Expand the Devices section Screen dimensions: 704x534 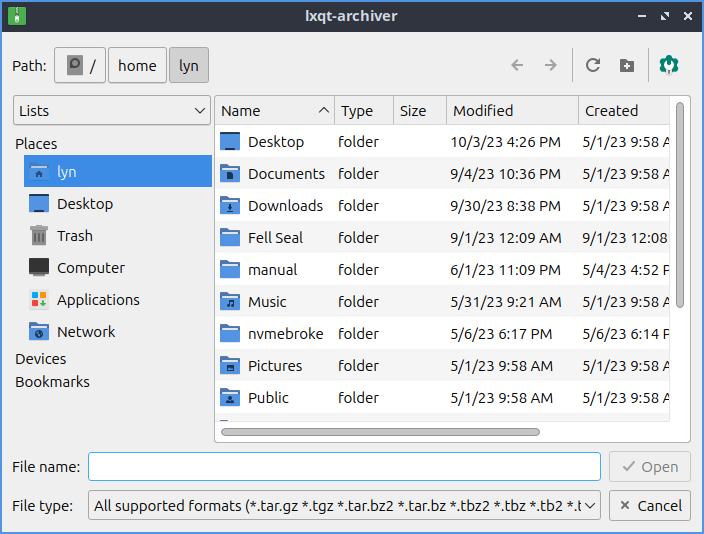click(x=41, y=359)
